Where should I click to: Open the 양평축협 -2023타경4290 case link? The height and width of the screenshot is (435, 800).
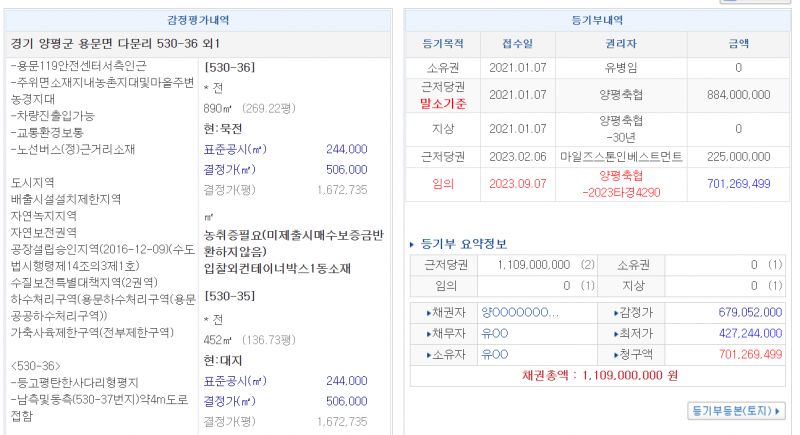[622, 184]
